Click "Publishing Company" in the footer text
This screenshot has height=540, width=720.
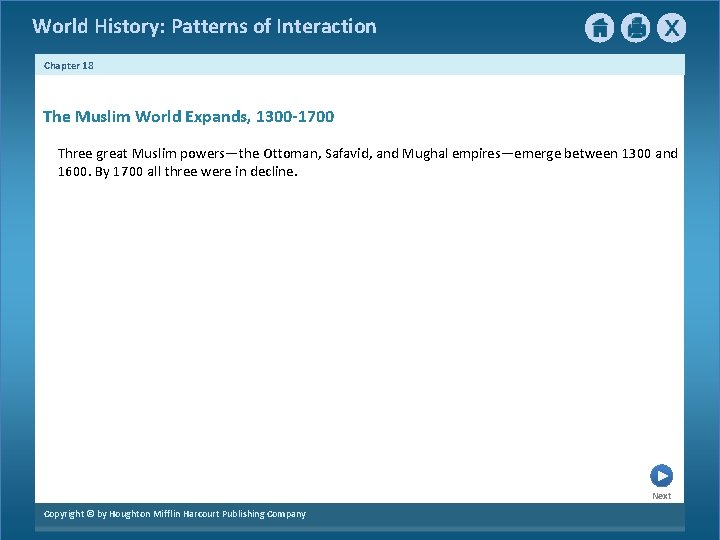click(x=264, y=514)
